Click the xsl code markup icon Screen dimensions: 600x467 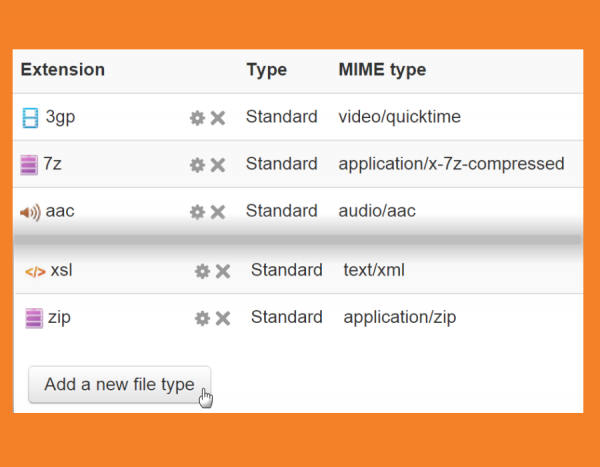(35, 271)
